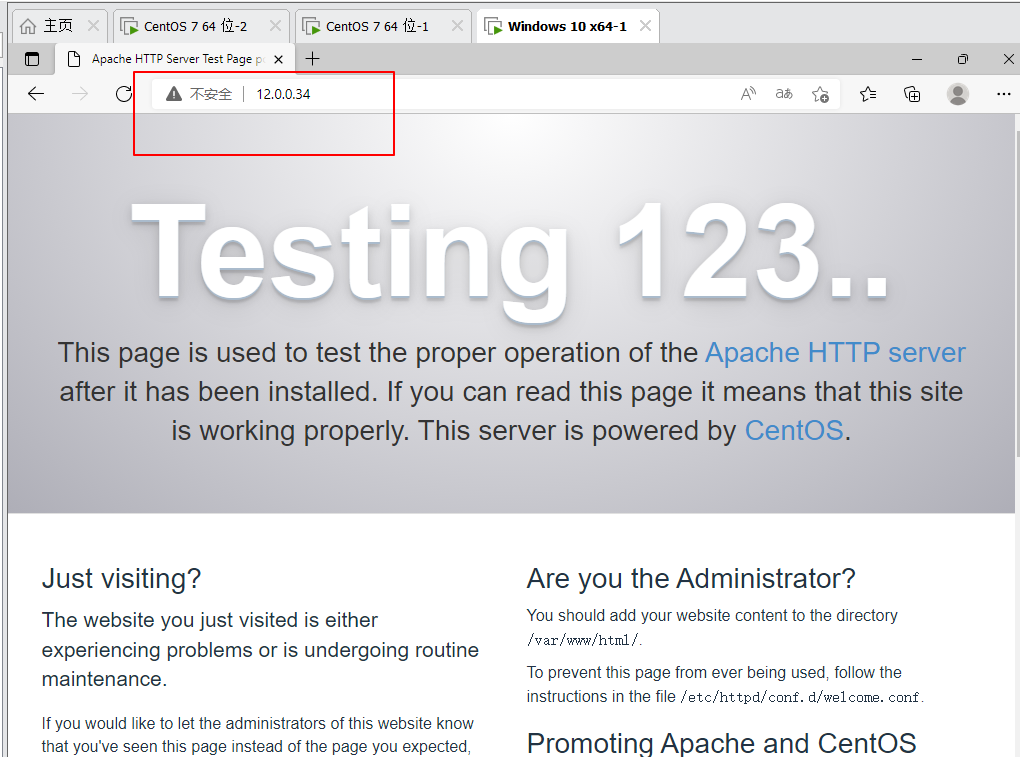Close the CentOS 7 64 位-1 tab
Screen dimensions: 1020x757
[457, 25]
